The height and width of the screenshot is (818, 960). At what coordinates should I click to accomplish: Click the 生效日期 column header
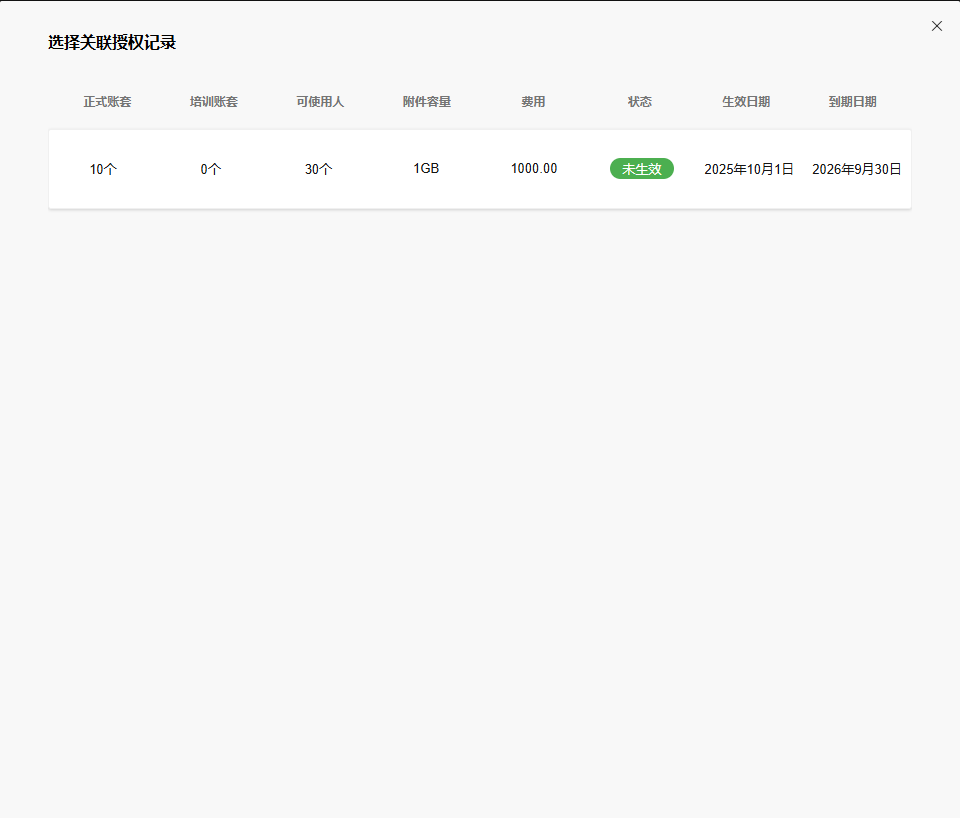tap(746, 102)
